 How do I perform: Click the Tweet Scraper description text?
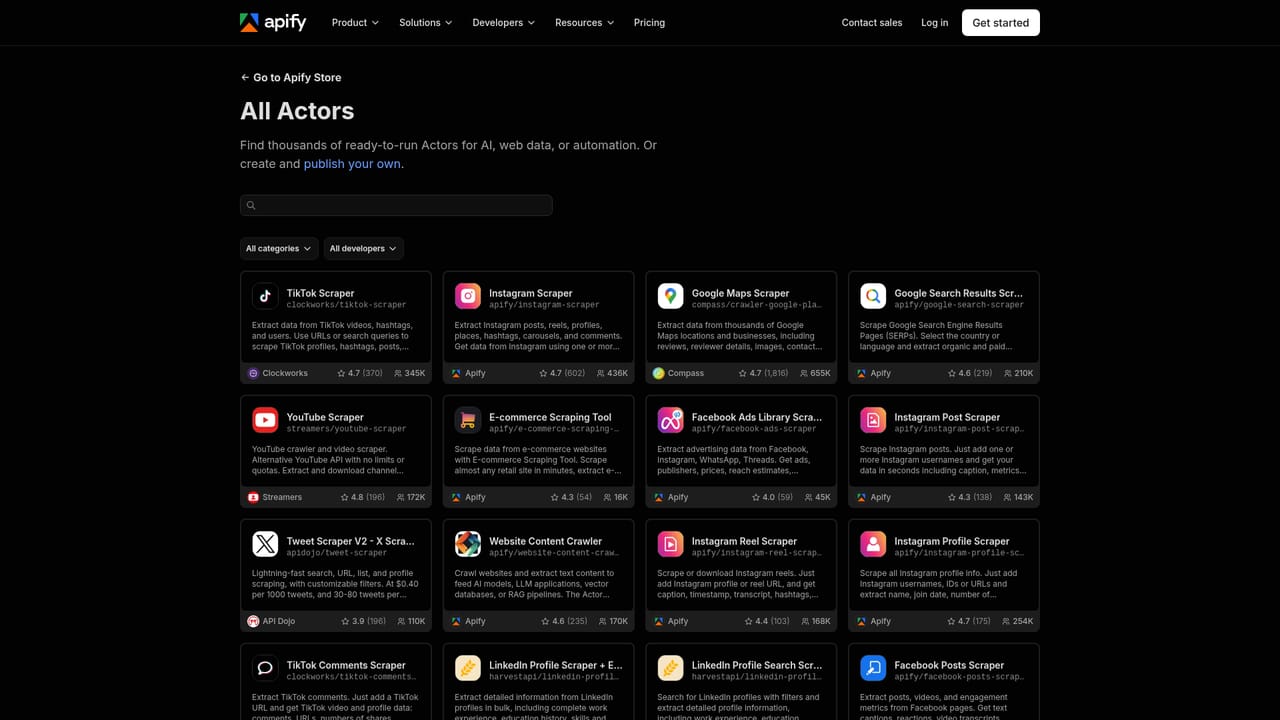pyautogui.click(x=335, y=584)
